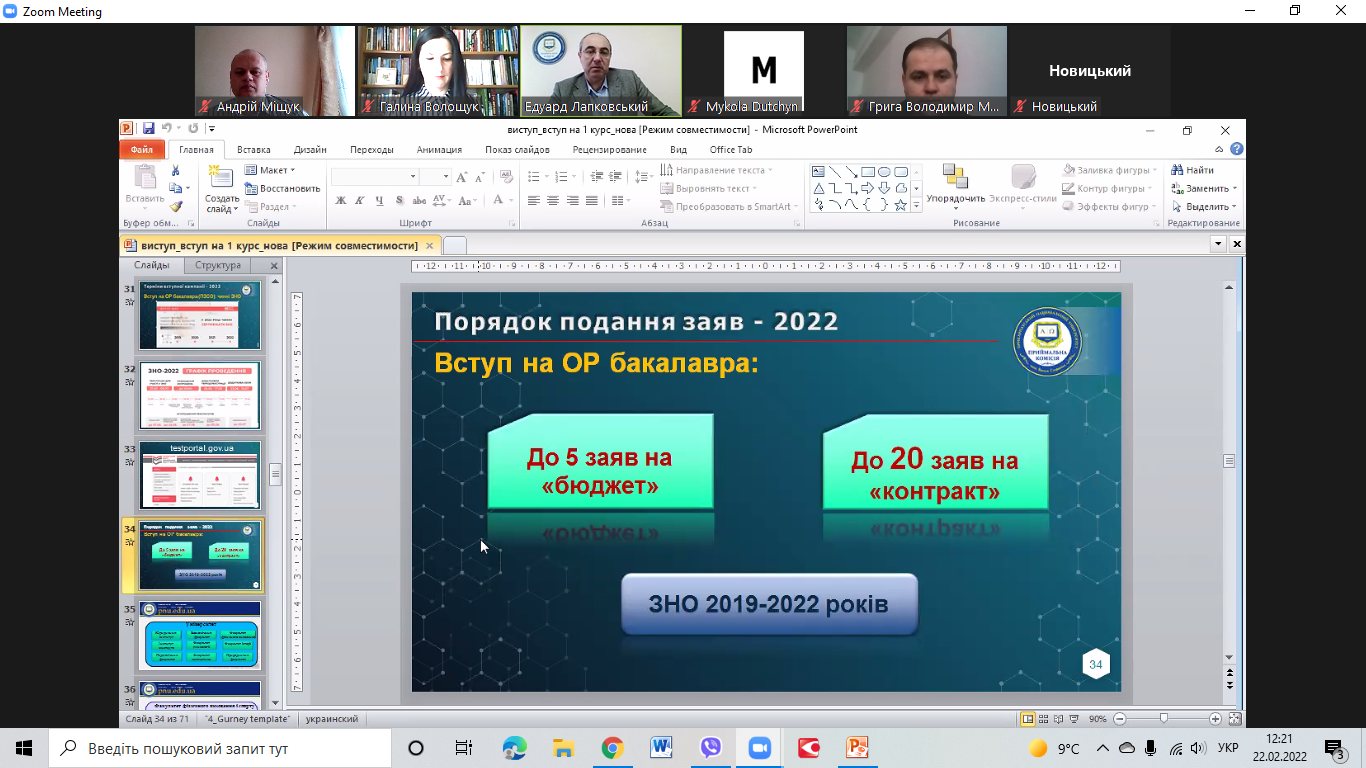Open Viber from the taskbar
1366x768 pixels.
(711, 748)
